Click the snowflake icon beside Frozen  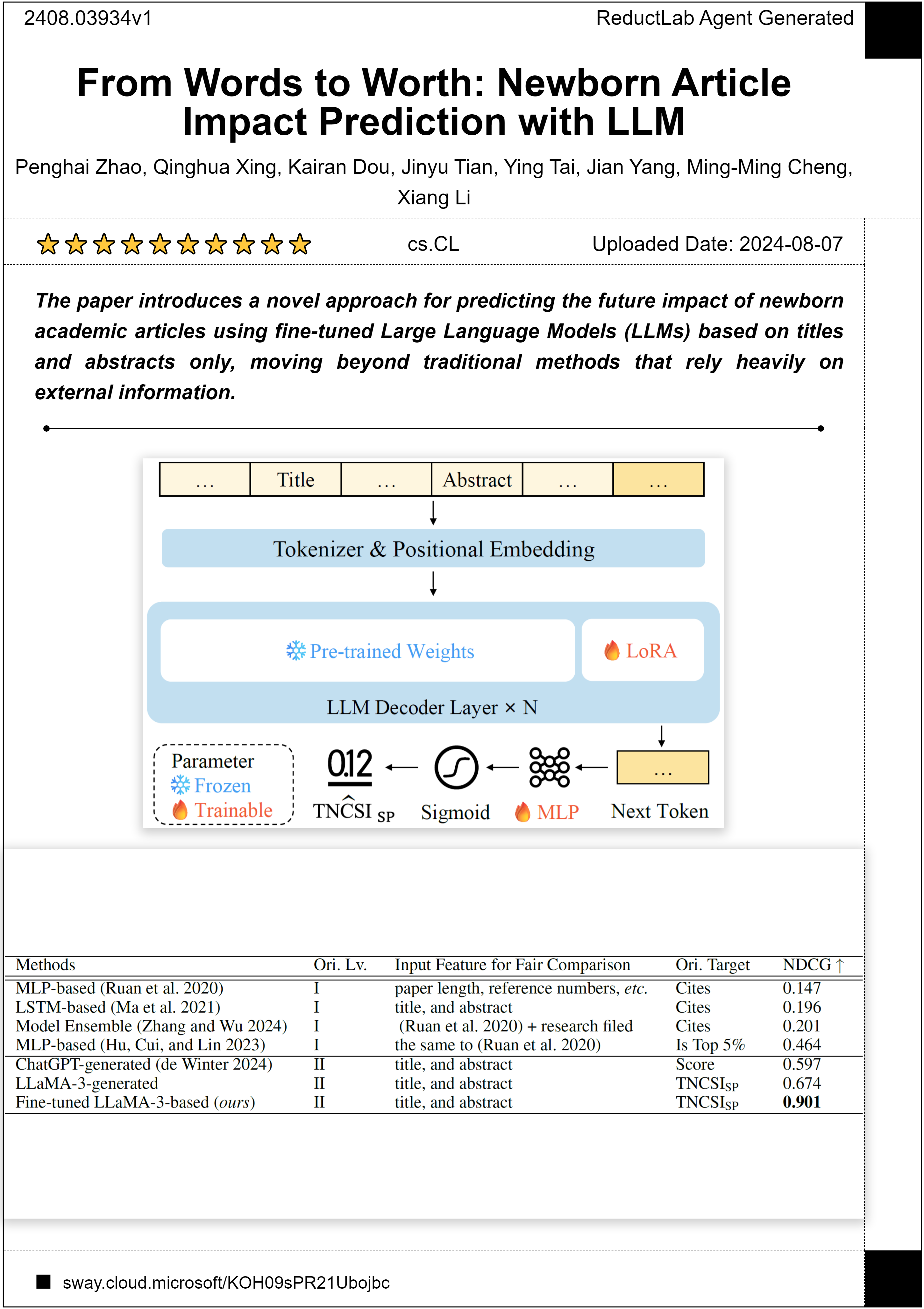coord(180,785)
